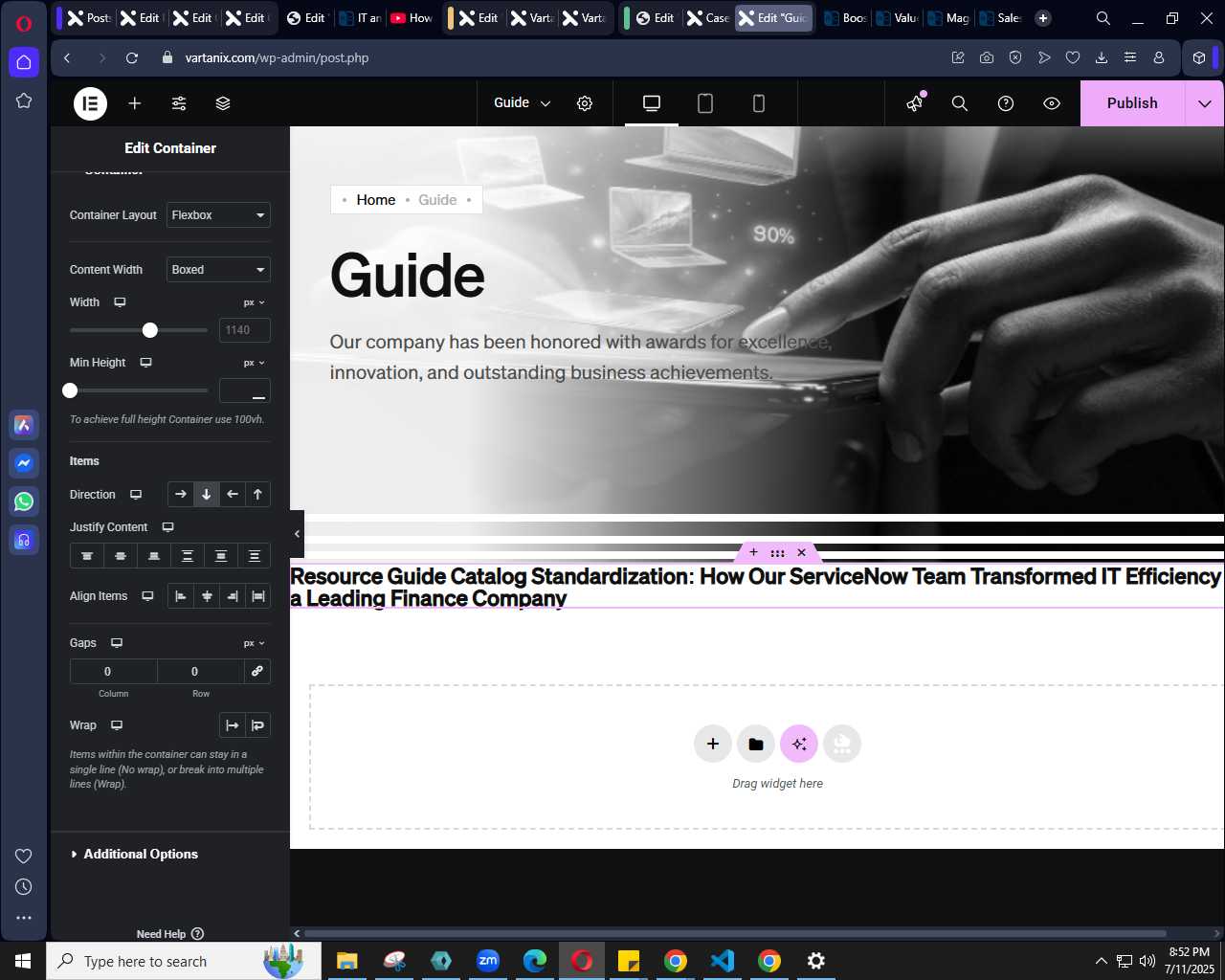Set Justify Content to space around
Screen dimensions: 1225x980
(221, 556)
